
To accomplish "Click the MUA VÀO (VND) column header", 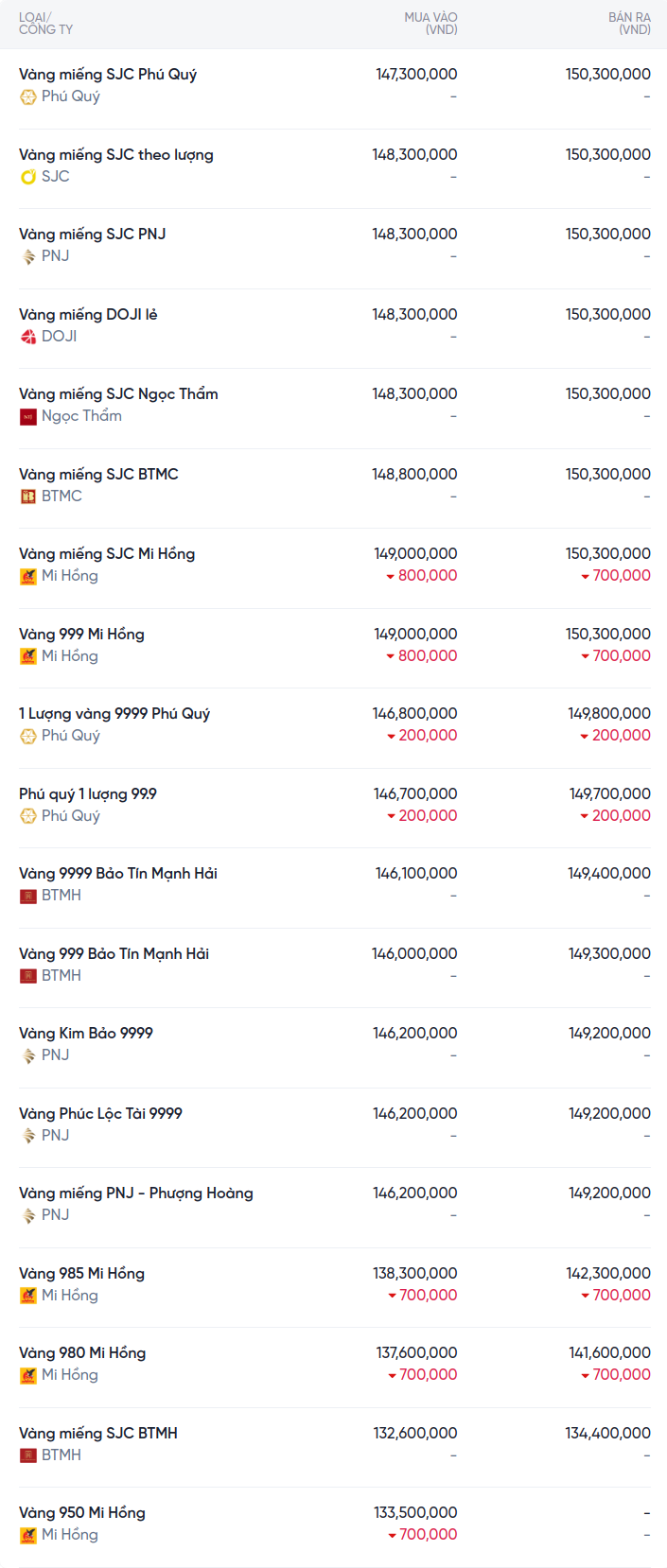I will 430,24.
